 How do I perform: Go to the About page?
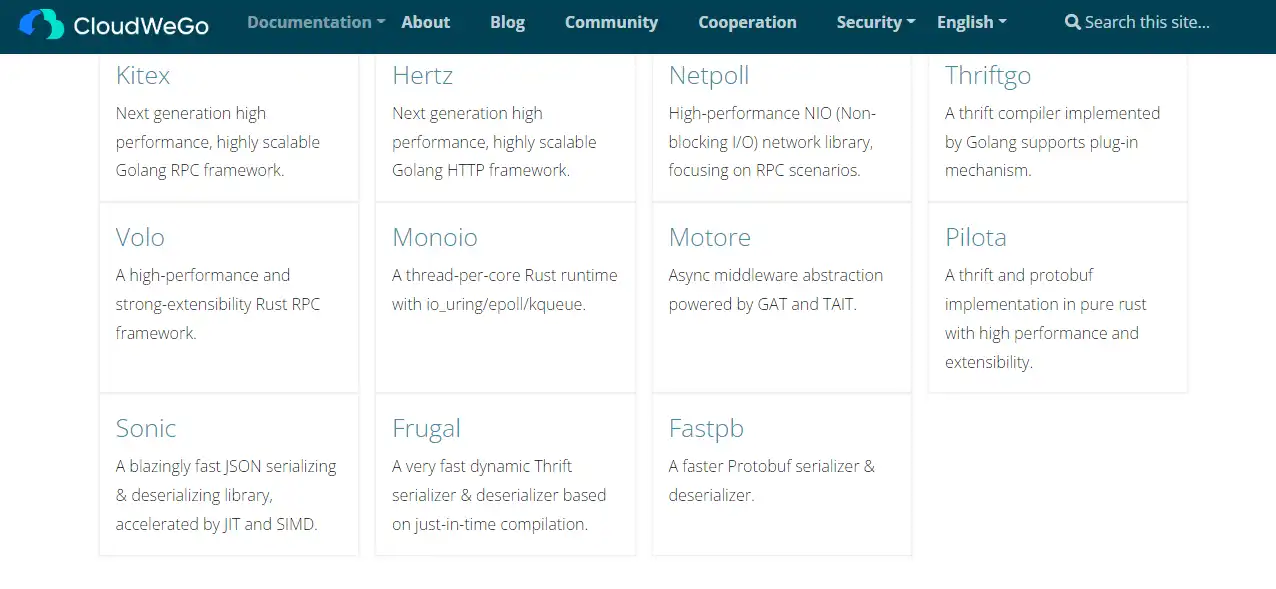click(426, 22)
